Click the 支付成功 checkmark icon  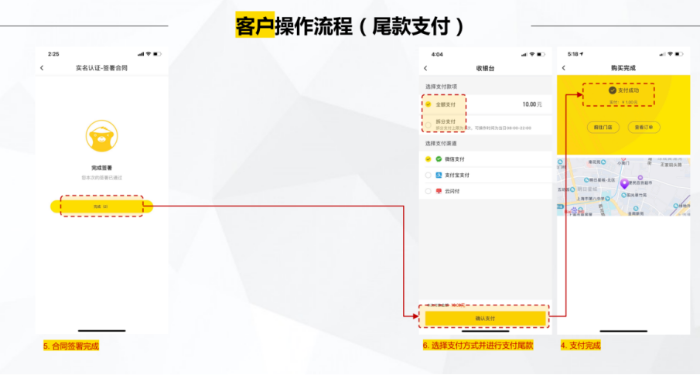(612, 90)
